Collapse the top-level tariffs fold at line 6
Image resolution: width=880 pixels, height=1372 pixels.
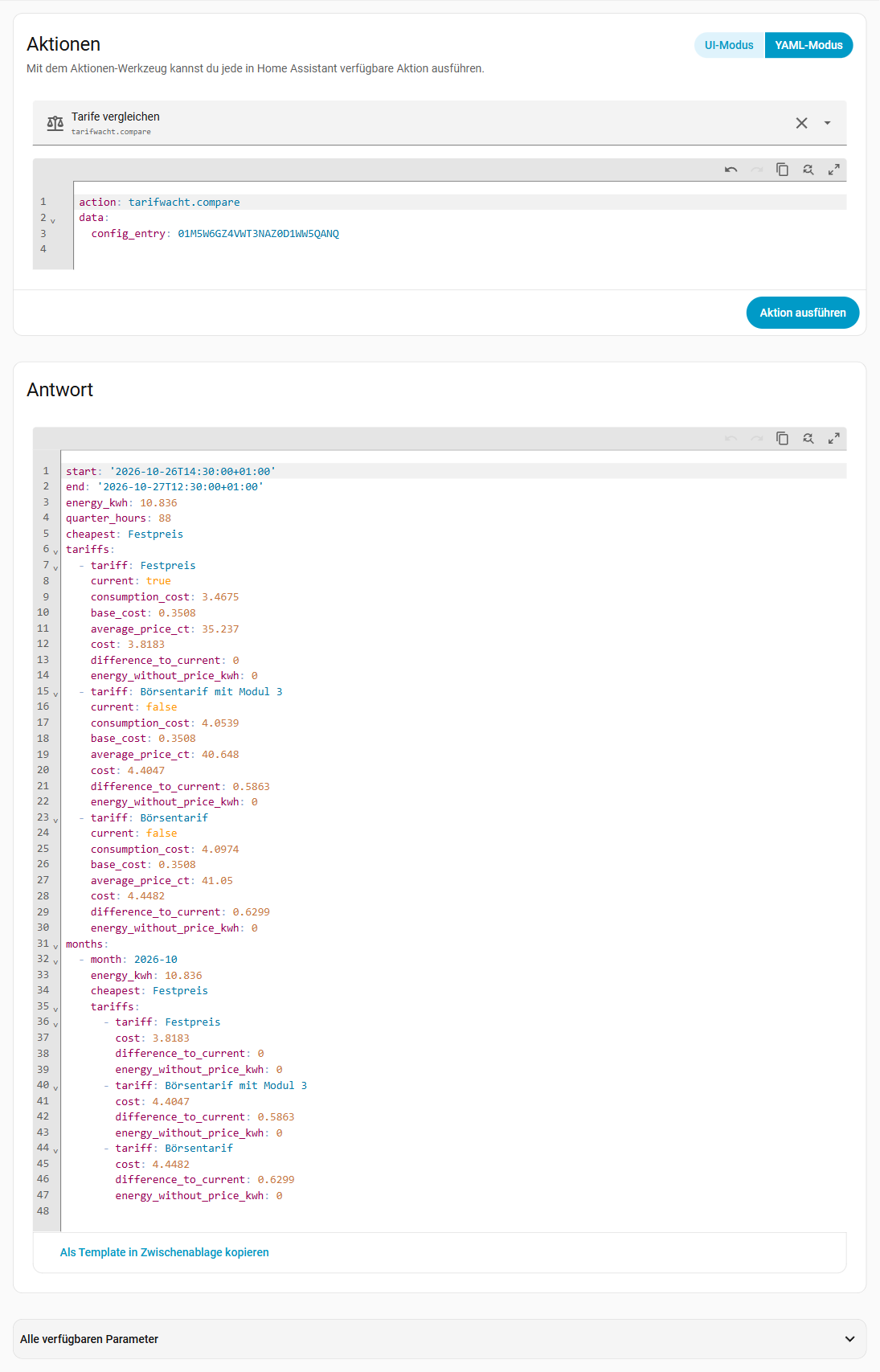point(55,552)
